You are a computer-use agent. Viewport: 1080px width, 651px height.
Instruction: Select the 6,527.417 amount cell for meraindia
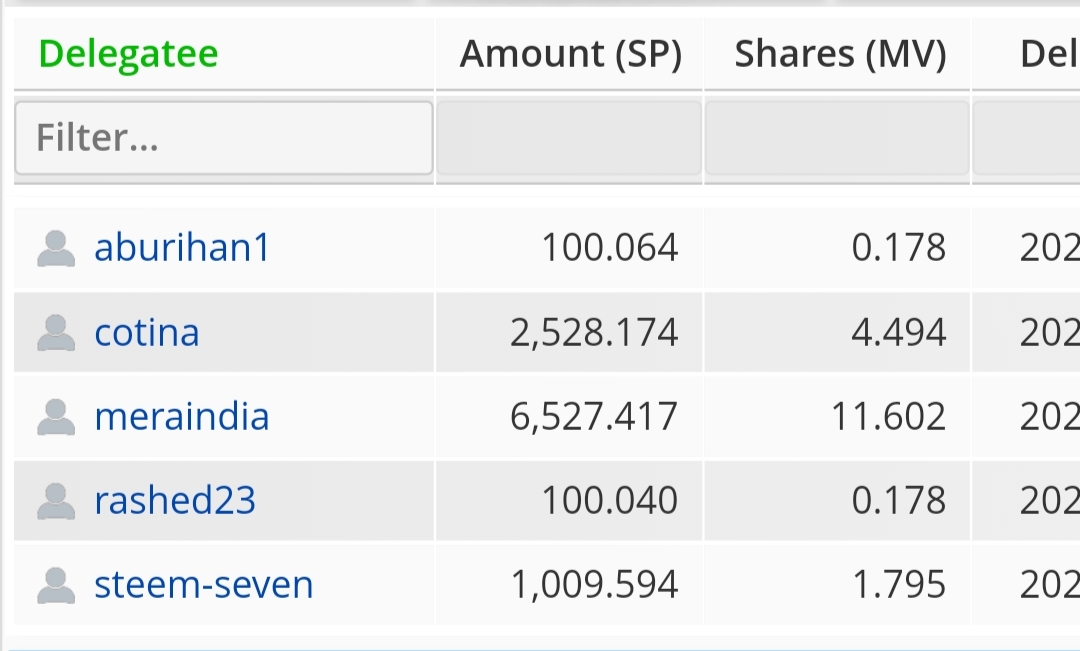[569, 417]
